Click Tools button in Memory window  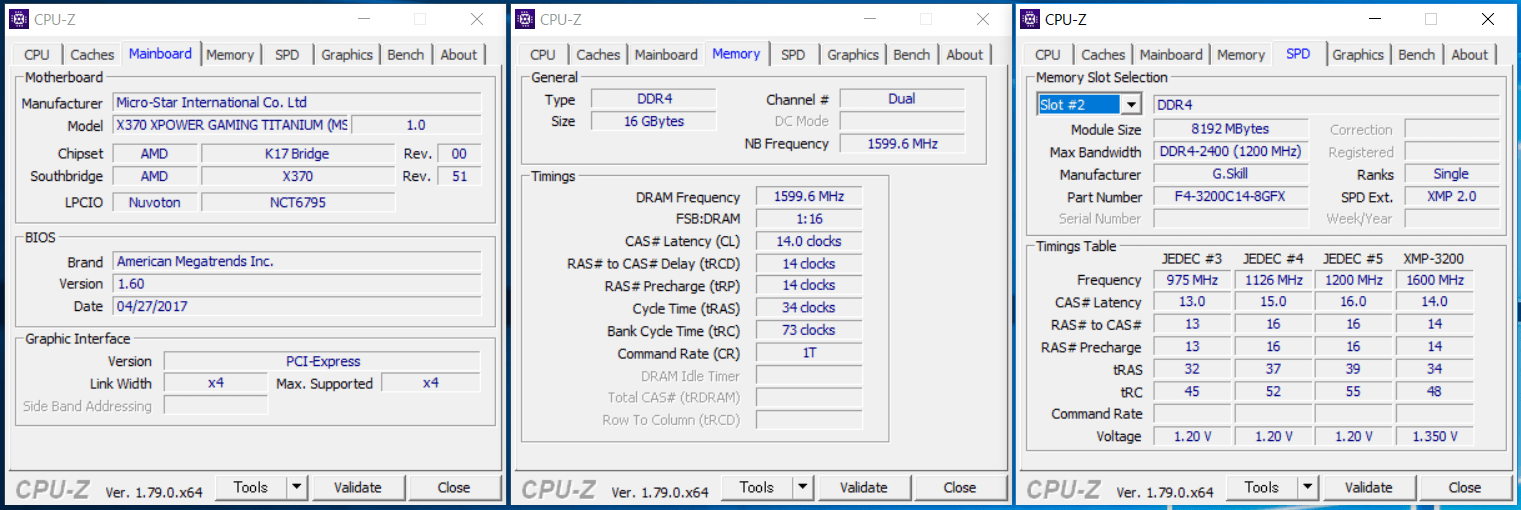point(757,487)
